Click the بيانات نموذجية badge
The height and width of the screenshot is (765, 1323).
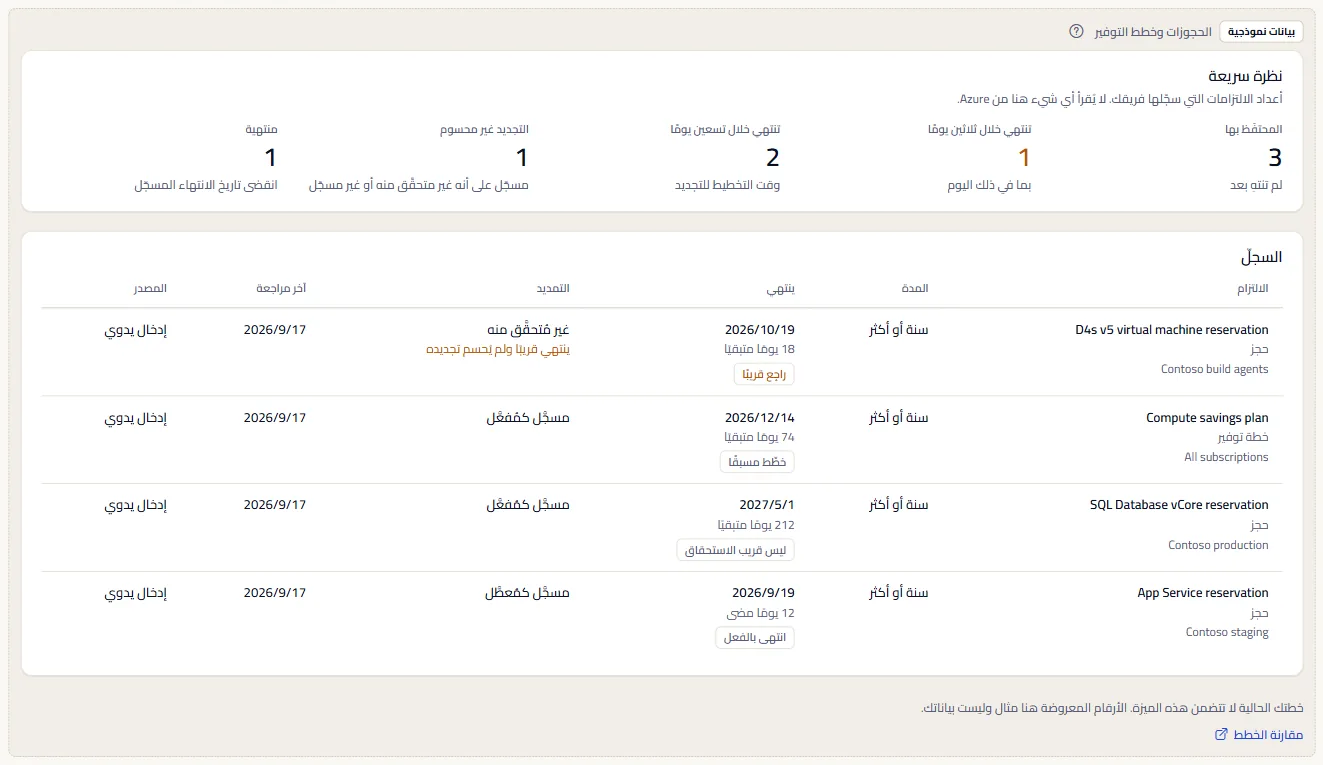coord(1261,32)
